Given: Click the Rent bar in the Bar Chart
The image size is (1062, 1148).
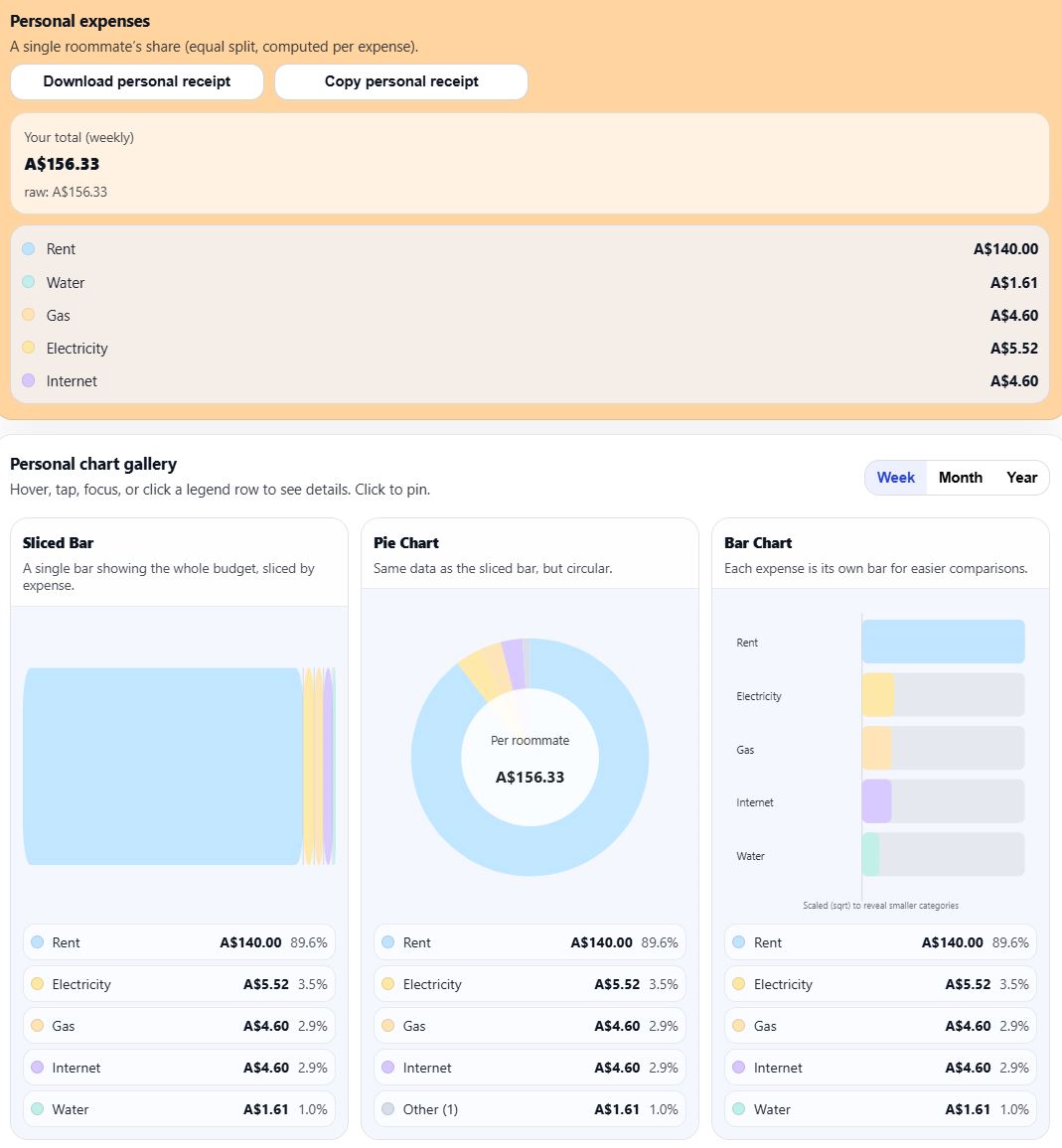Looking at the screenshot, I should tap(942, 642).
